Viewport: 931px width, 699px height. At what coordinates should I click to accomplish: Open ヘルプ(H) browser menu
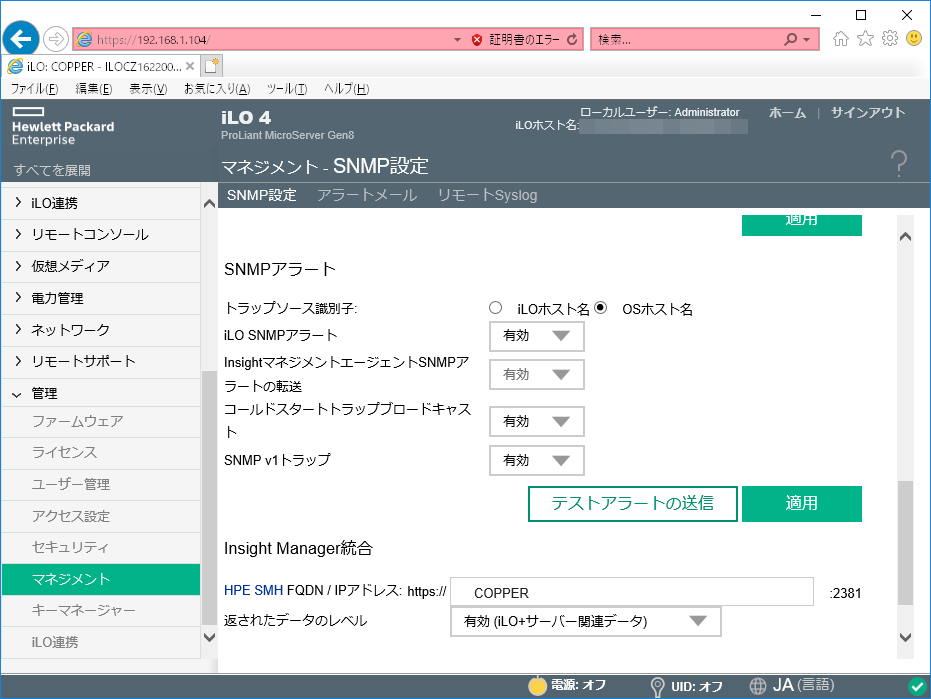(346, 88)
